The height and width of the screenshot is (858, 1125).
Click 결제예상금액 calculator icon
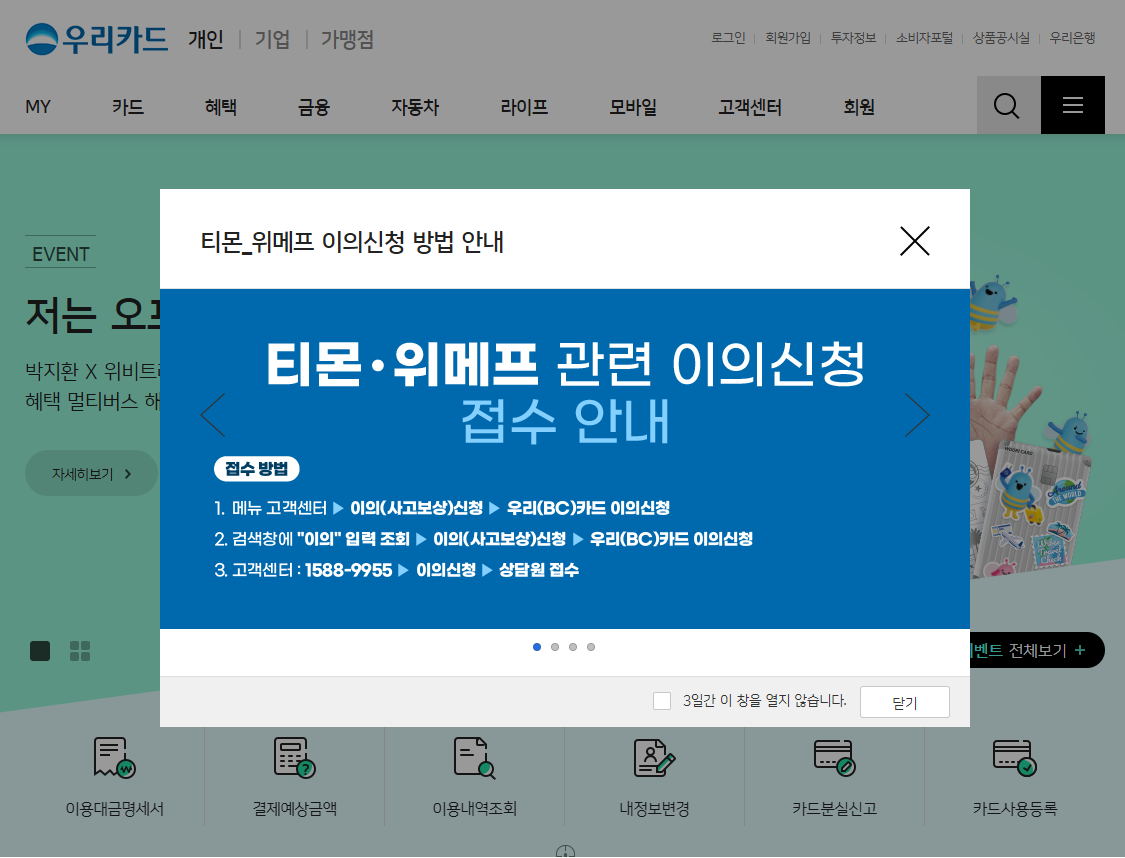pos(294,758)
